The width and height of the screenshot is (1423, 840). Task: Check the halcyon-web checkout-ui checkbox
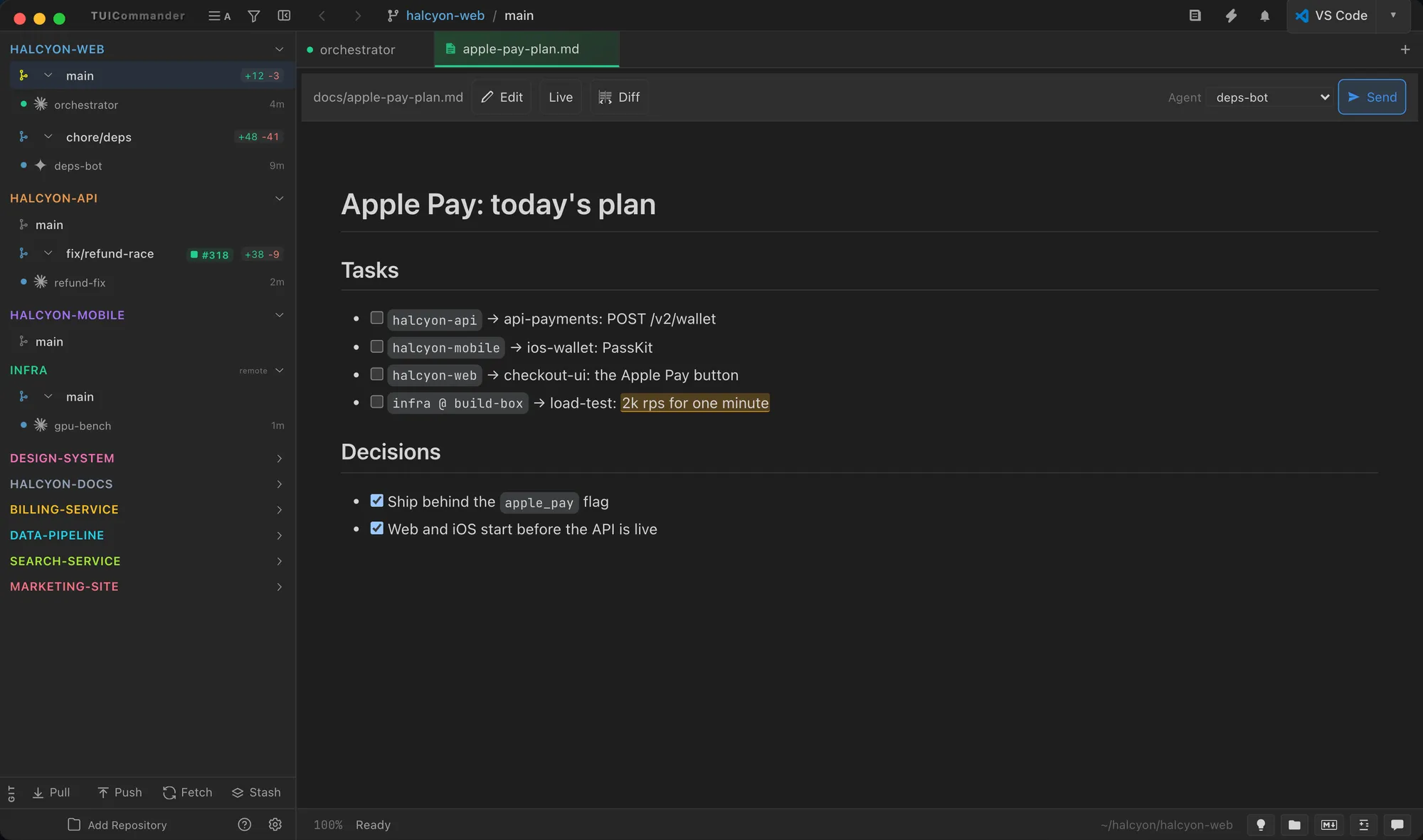click(377, 374)
